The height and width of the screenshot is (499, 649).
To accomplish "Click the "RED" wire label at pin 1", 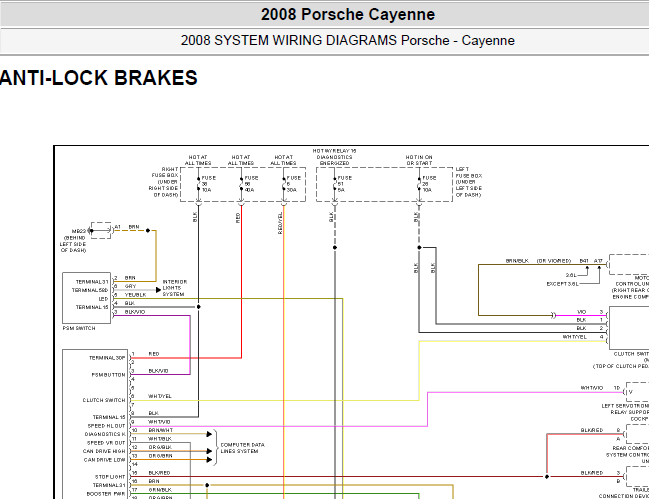I will point(154,354).
